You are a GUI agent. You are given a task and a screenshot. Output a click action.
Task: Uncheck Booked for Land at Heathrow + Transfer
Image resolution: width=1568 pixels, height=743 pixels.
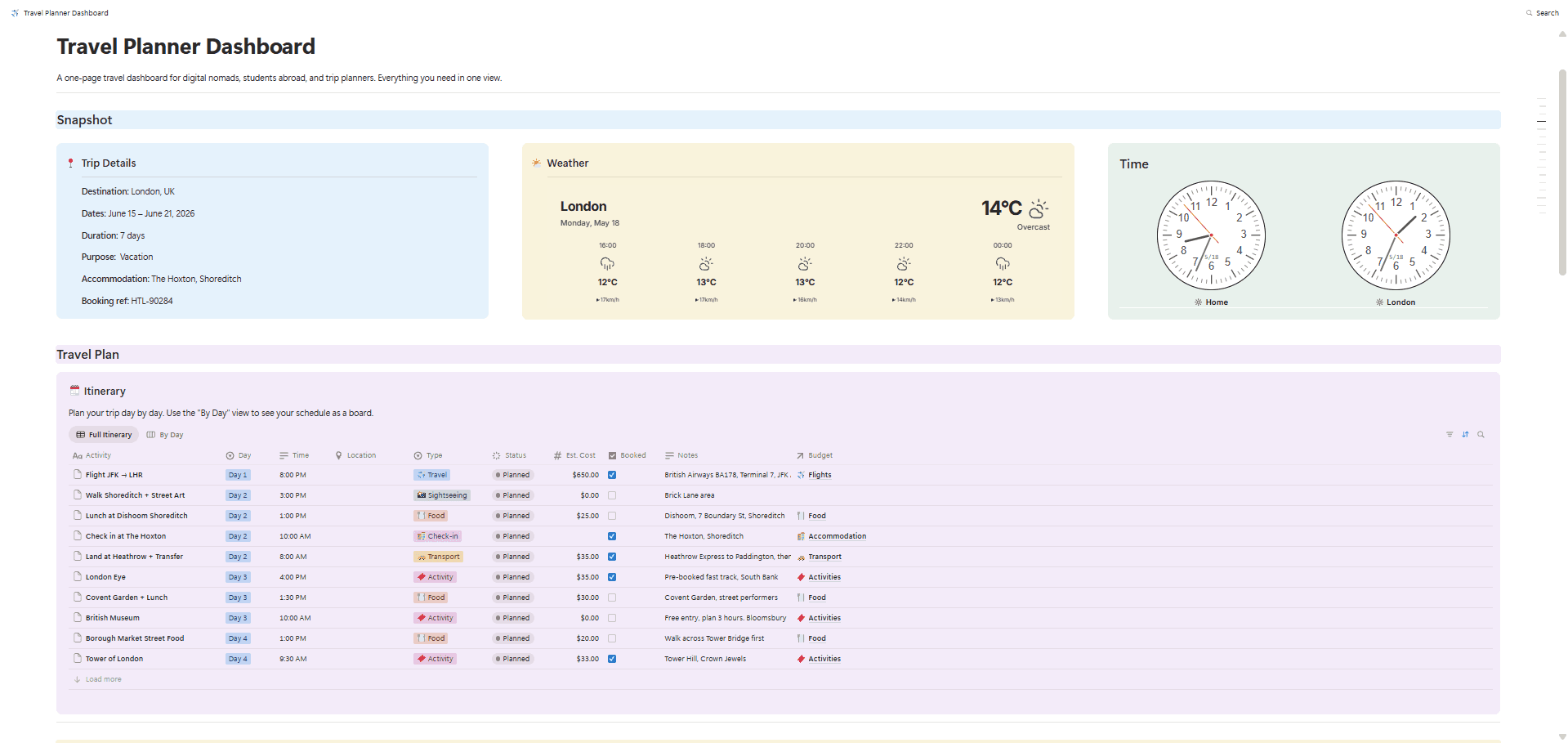click(x=612, y=557)
